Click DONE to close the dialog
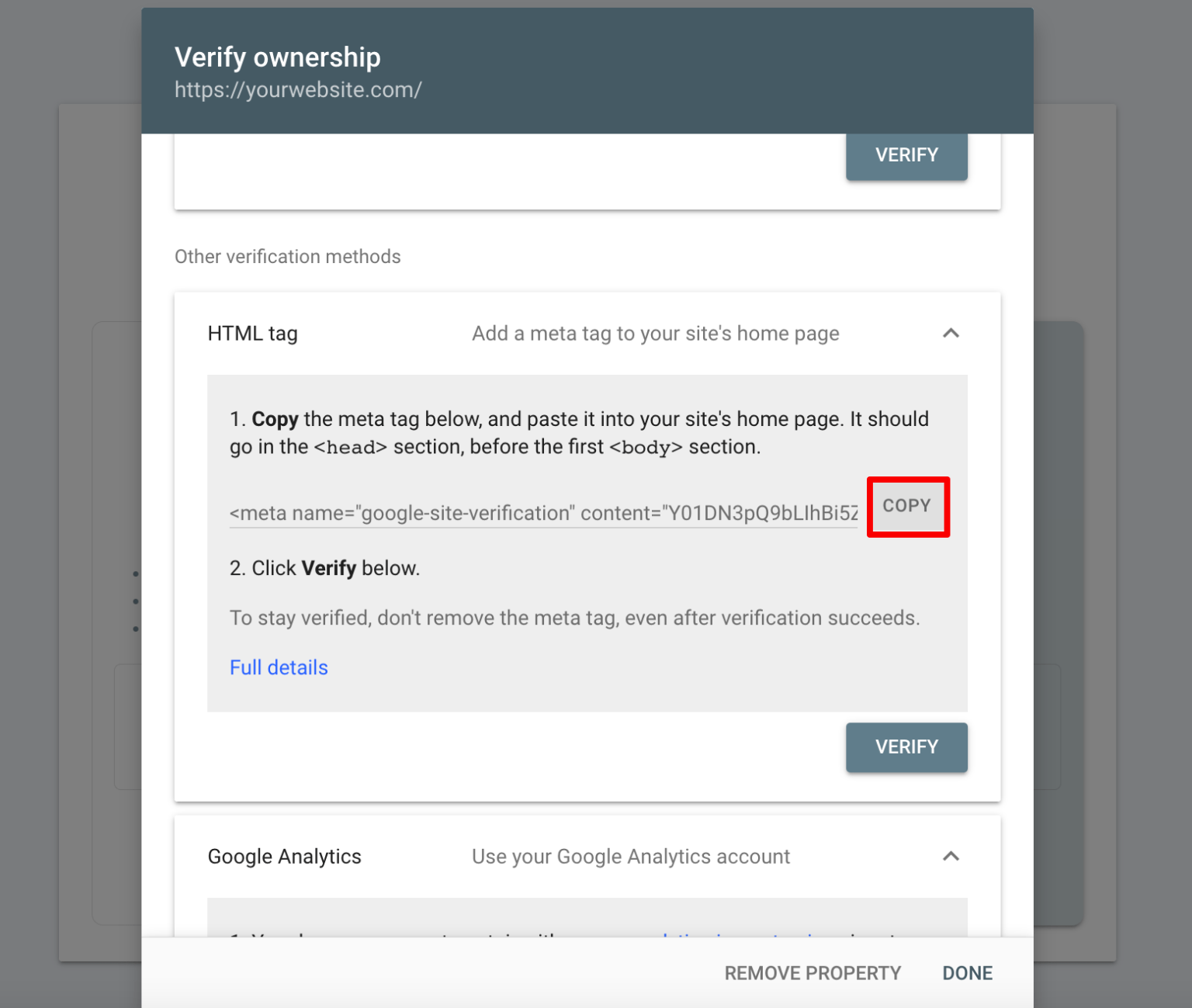This screenshot has height=1008, width=1192. (966, 972)
